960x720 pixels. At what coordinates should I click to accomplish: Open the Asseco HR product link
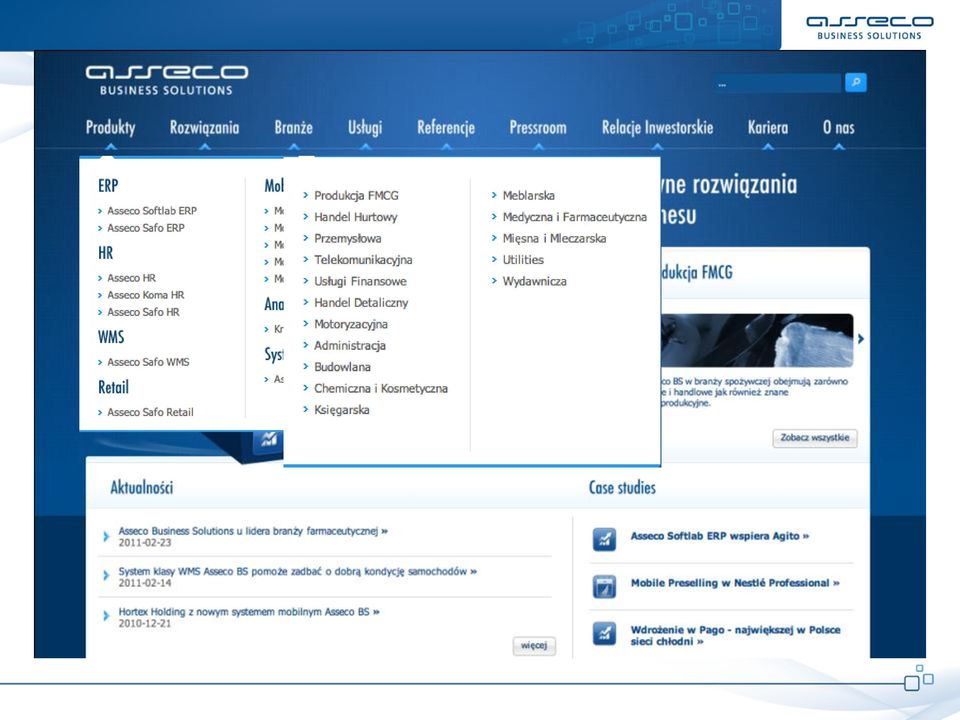pyautogui.click(x=132, y=278)
